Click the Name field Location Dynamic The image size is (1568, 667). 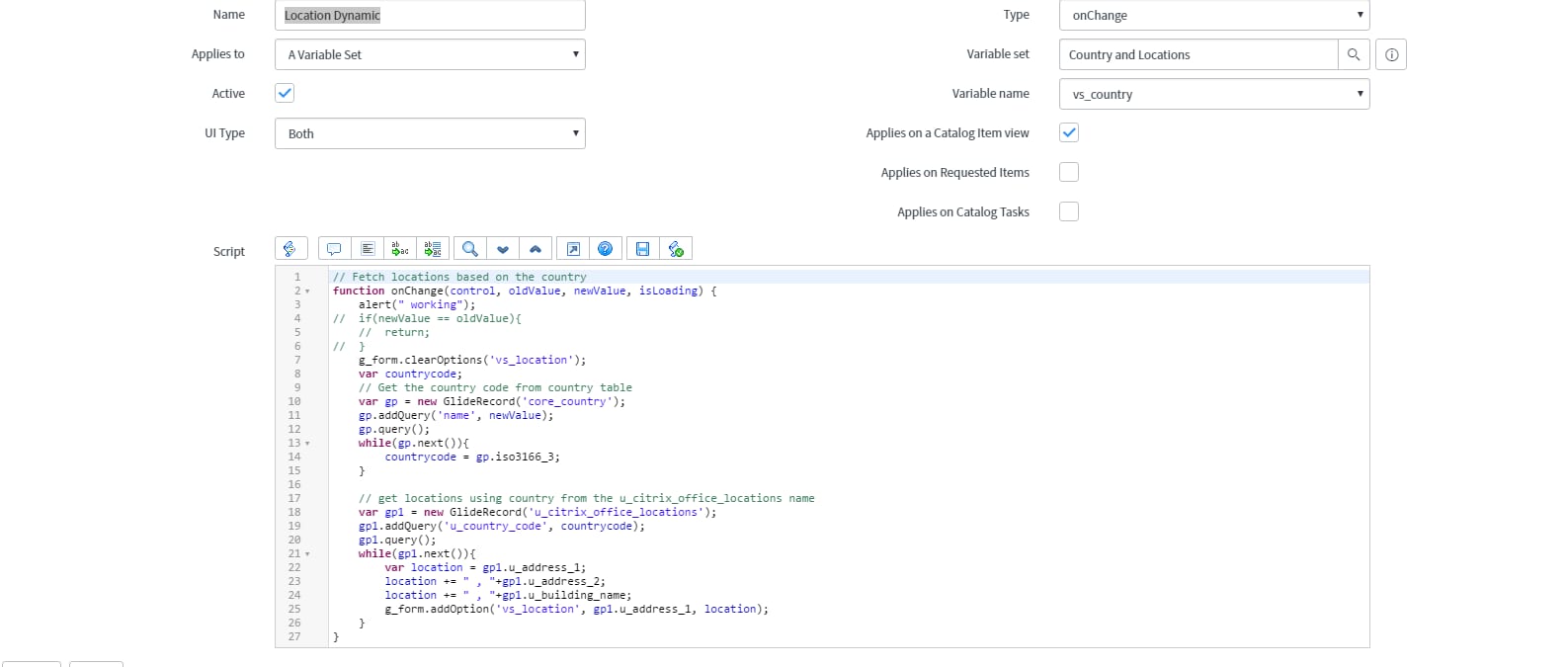(430, 15)
